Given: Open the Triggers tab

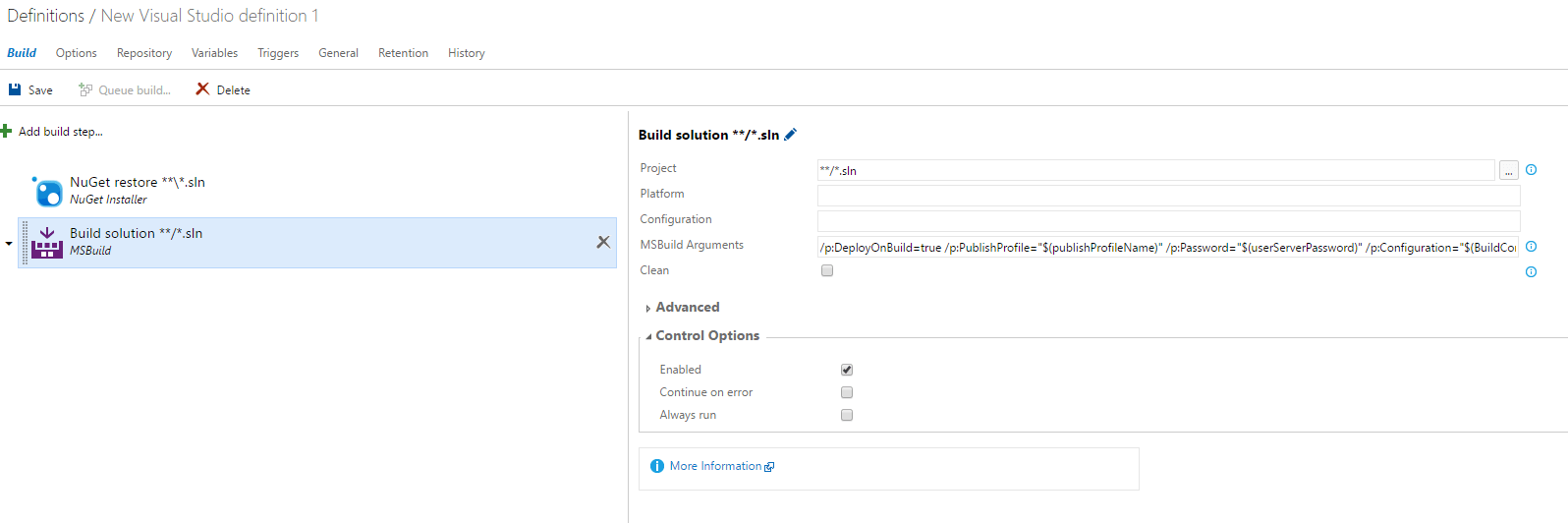Looking at the screenshot, I should (278, 53).
